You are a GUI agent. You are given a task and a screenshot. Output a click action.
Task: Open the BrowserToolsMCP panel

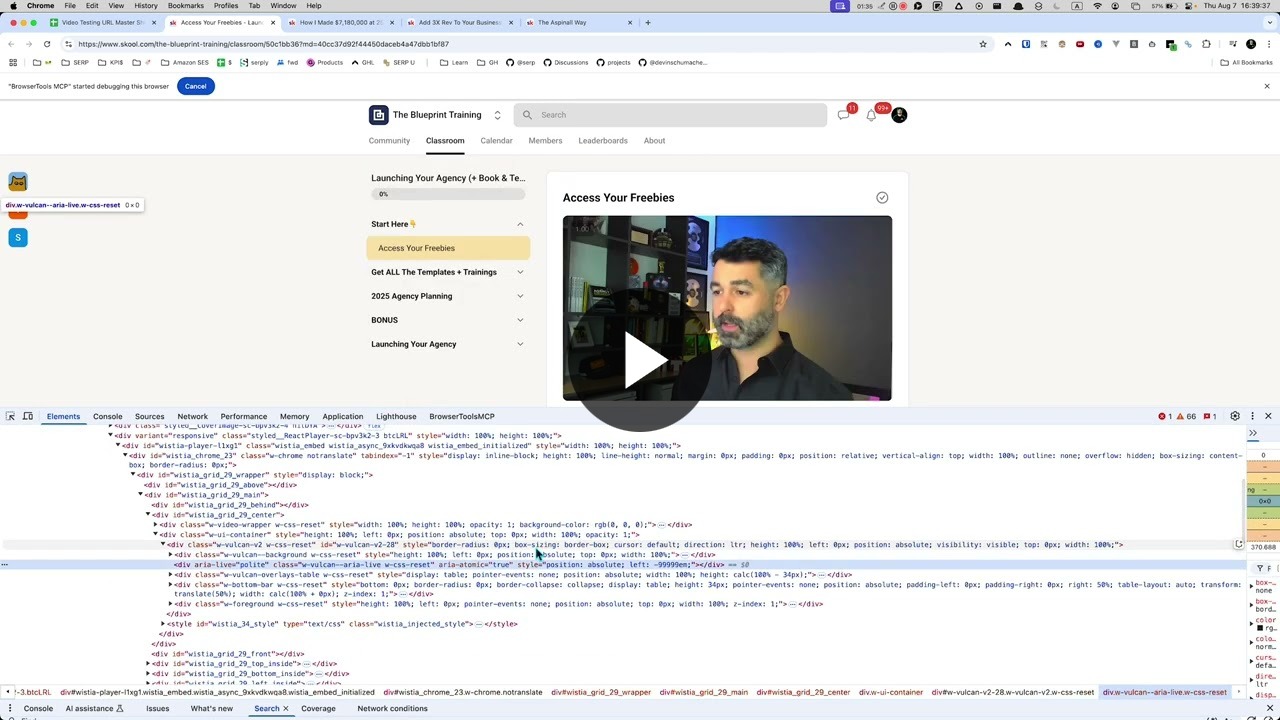pyautogui.click(x=461, y=416)
